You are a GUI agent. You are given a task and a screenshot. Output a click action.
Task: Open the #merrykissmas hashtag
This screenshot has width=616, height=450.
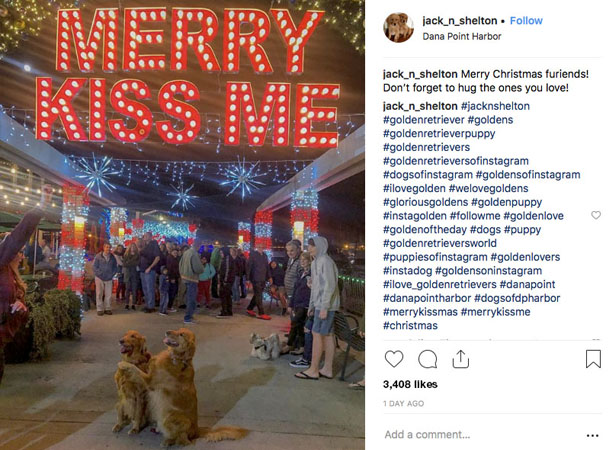coord(420,312)
